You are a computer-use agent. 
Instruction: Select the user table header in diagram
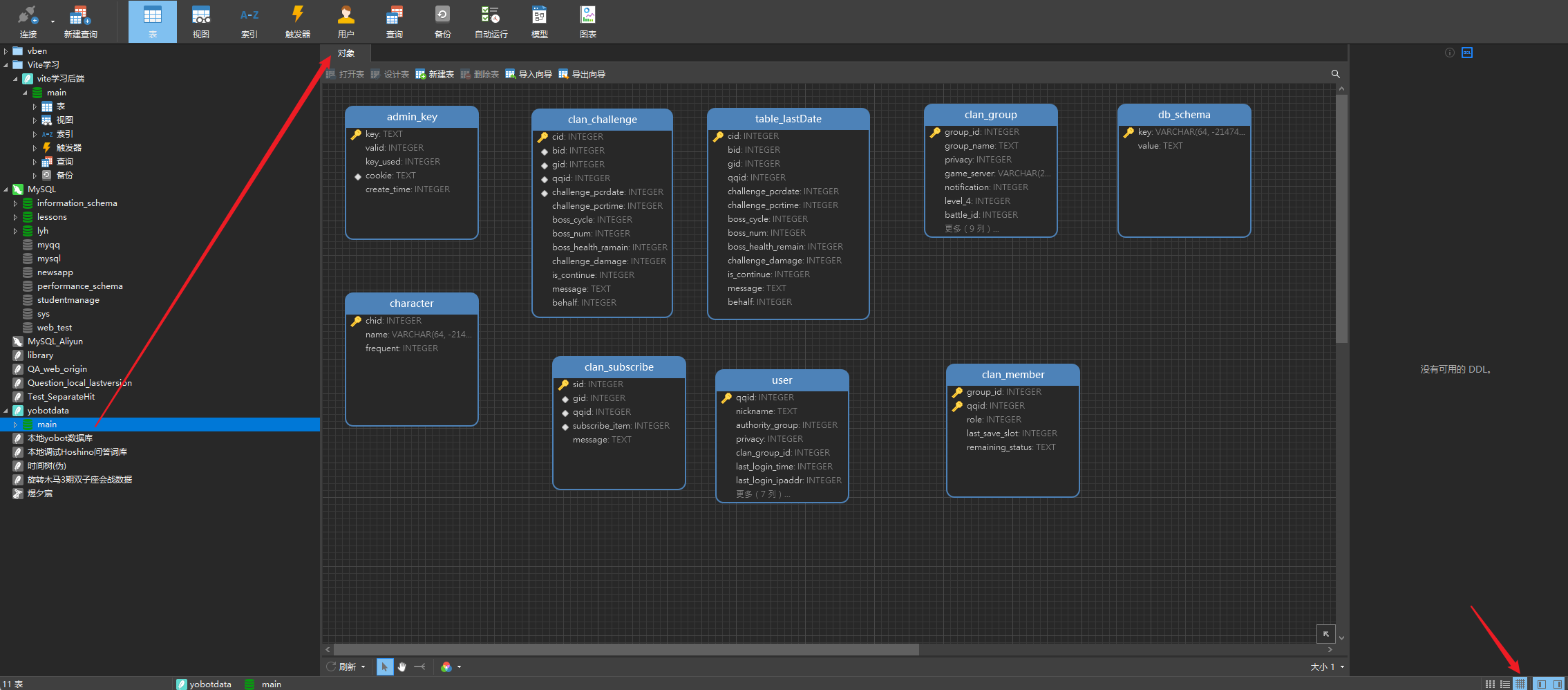point(782,380)
